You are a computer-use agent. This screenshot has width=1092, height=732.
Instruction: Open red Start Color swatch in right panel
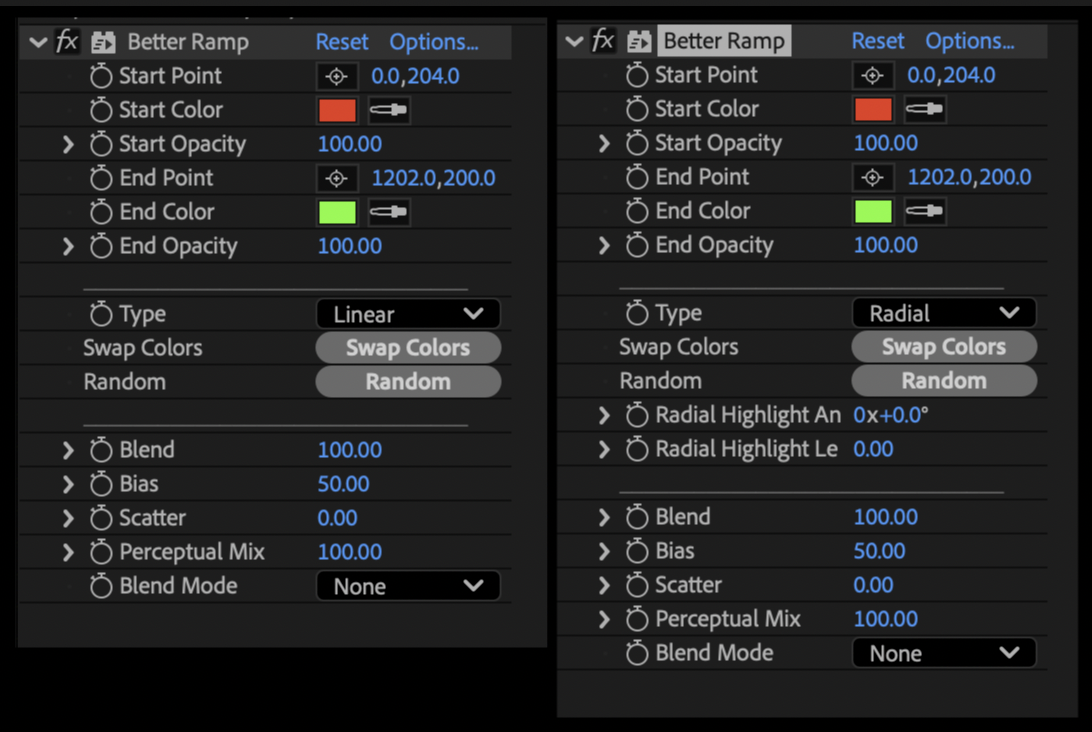873,109
